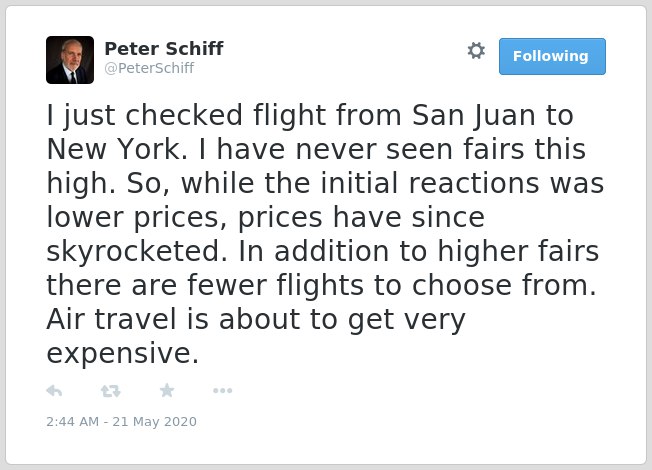
Task: Click the gear icon beside Following
Action: point(476,51)
